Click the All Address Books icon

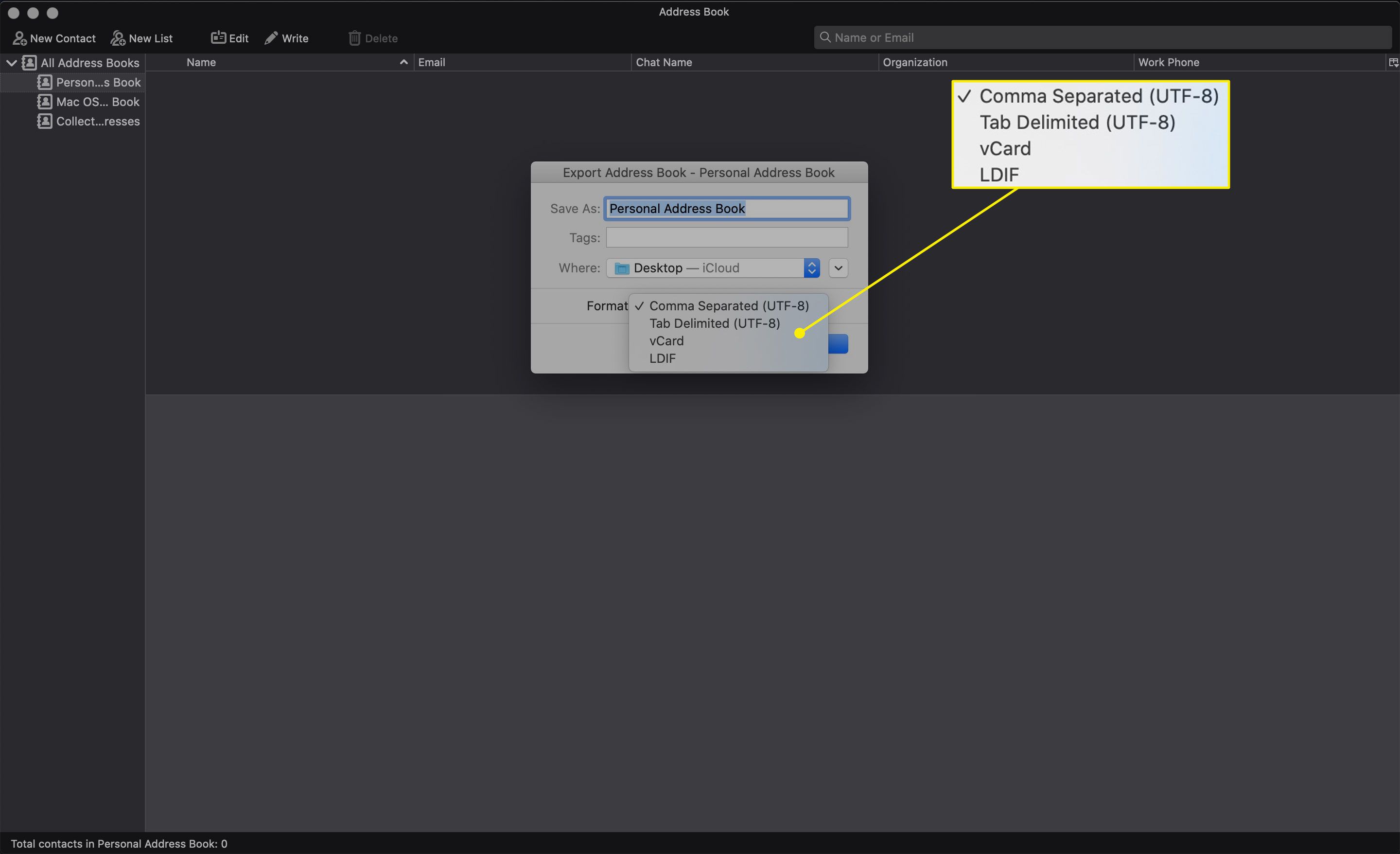coord(29,63)
